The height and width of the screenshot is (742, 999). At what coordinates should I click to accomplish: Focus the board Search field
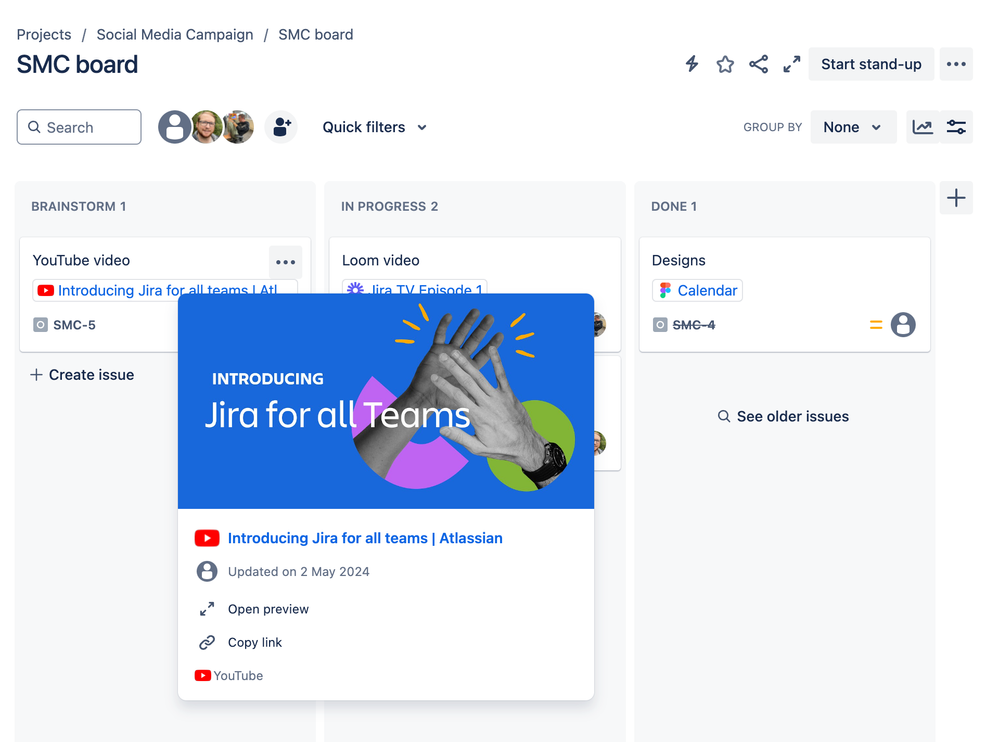pos(79,127)
